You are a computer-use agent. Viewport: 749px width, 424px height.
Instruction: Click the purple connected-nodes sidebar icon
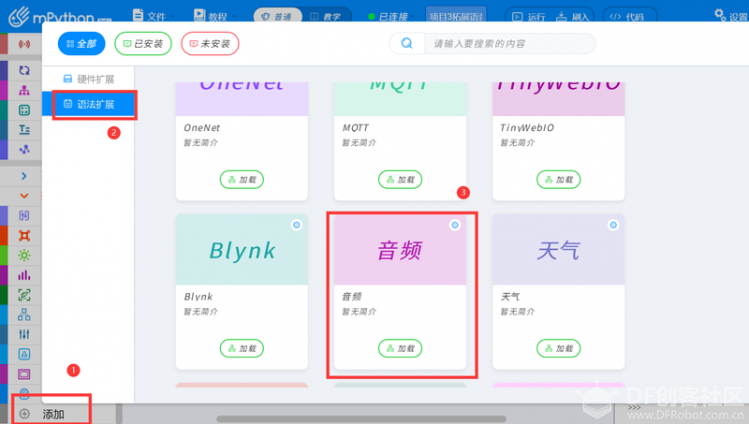pos(24,149)
